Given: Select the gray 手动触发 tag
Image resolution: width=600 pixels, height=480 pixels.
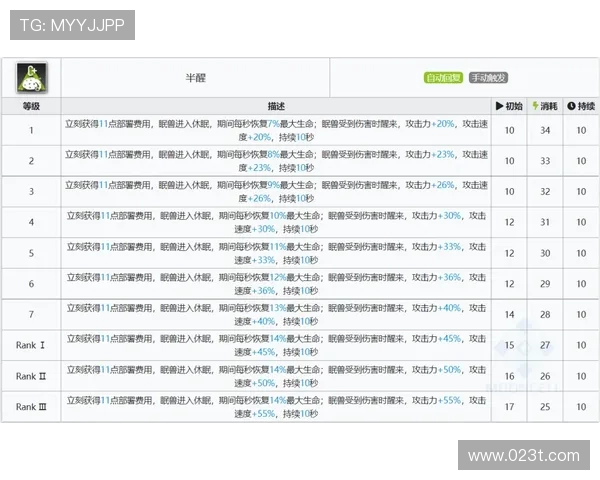Looking at the screenshot, I should pyautogui.click(x=488, y=78).
